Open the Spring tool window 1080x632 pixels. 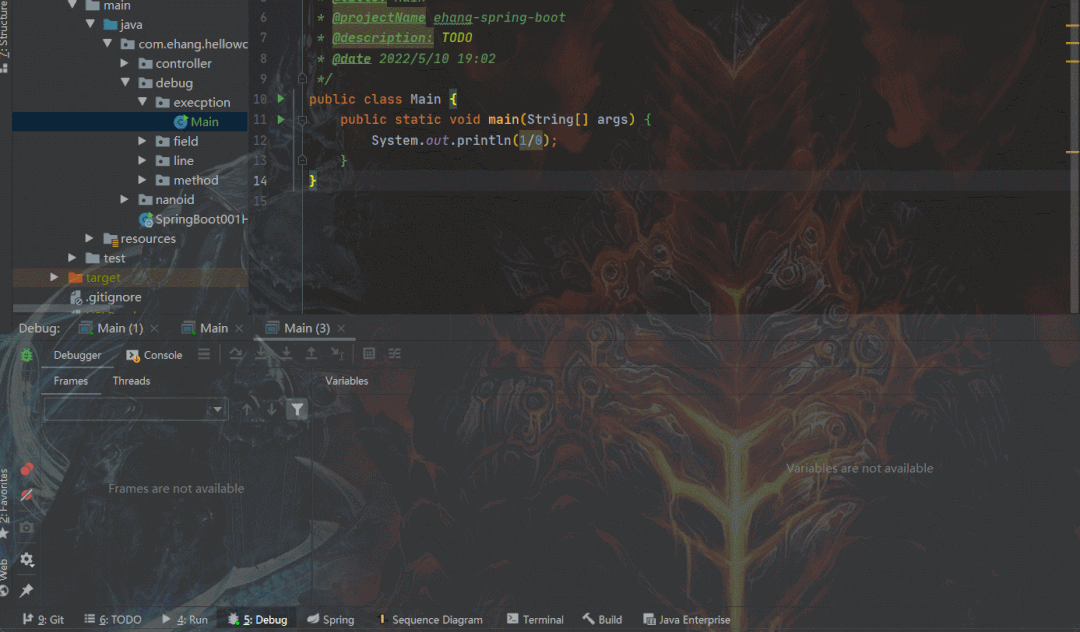pos(331,620)
